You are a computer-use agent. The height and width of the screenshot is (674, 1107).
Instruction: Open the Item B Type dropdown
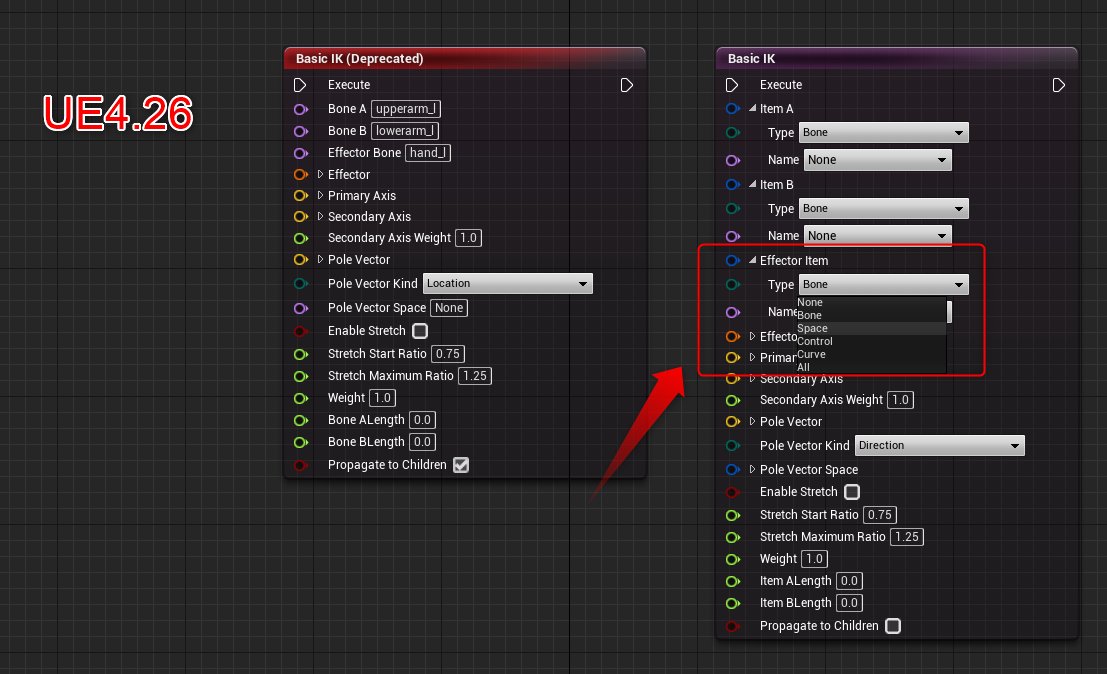[883, 208]
